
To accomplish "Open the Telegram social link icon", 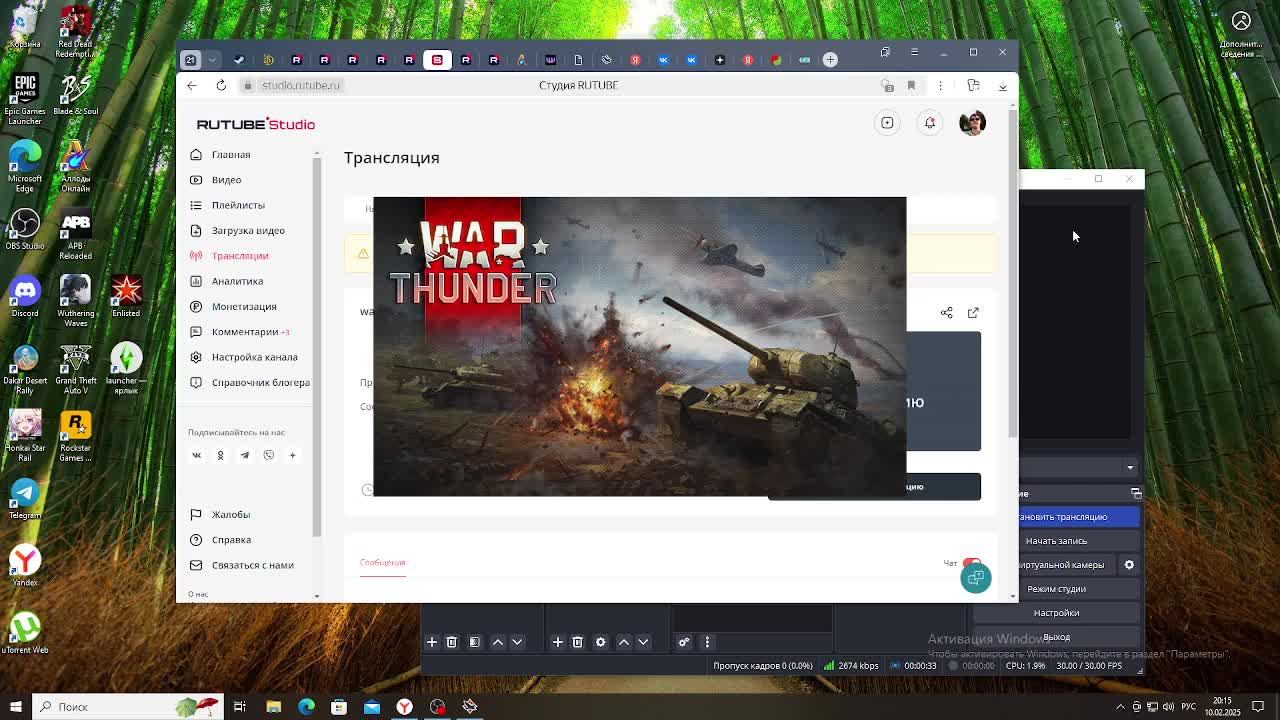I will coord(244,455).
